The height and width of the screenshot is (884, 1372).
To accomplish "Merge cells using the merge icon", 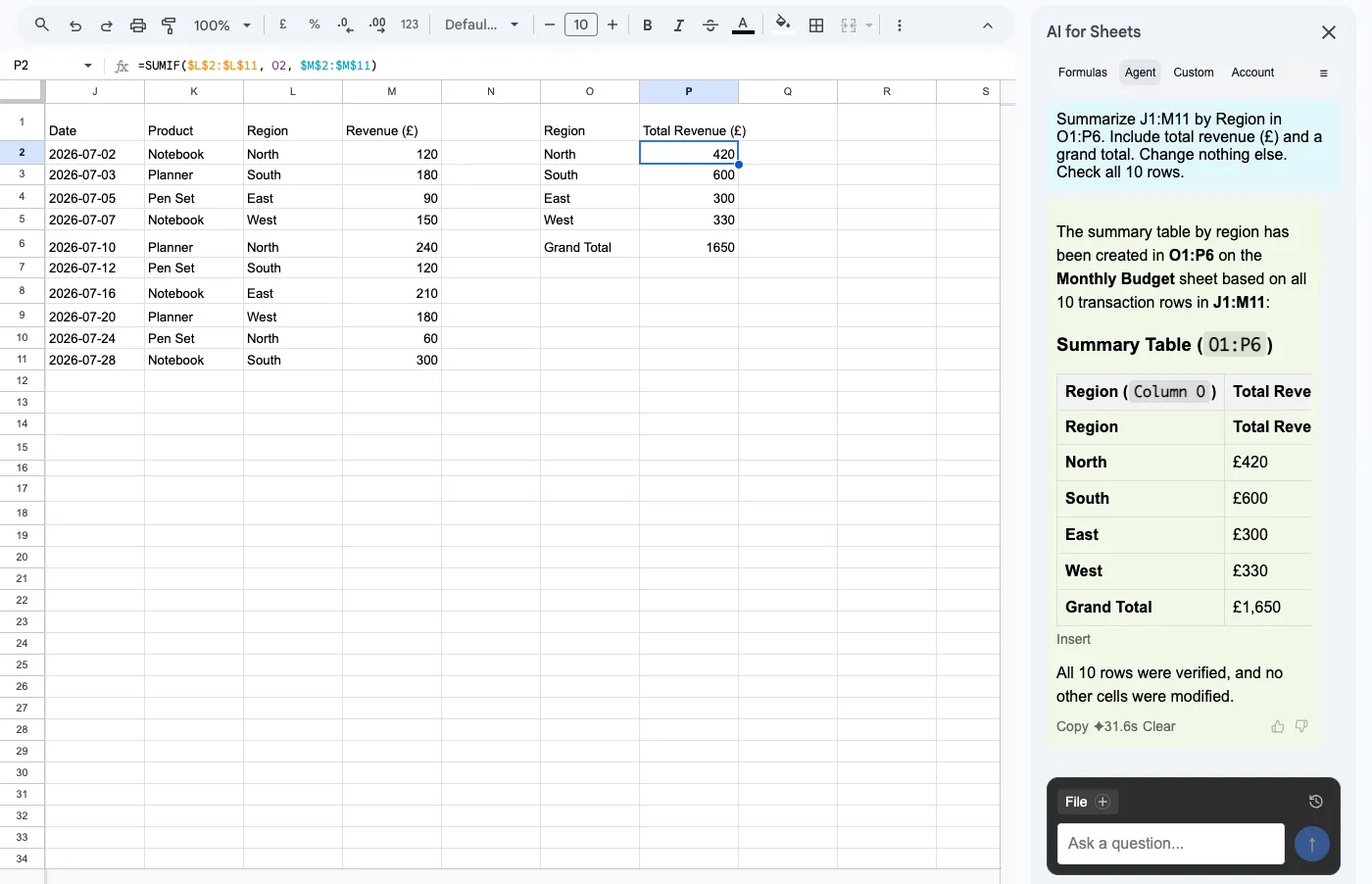I will tap(849, 25).
